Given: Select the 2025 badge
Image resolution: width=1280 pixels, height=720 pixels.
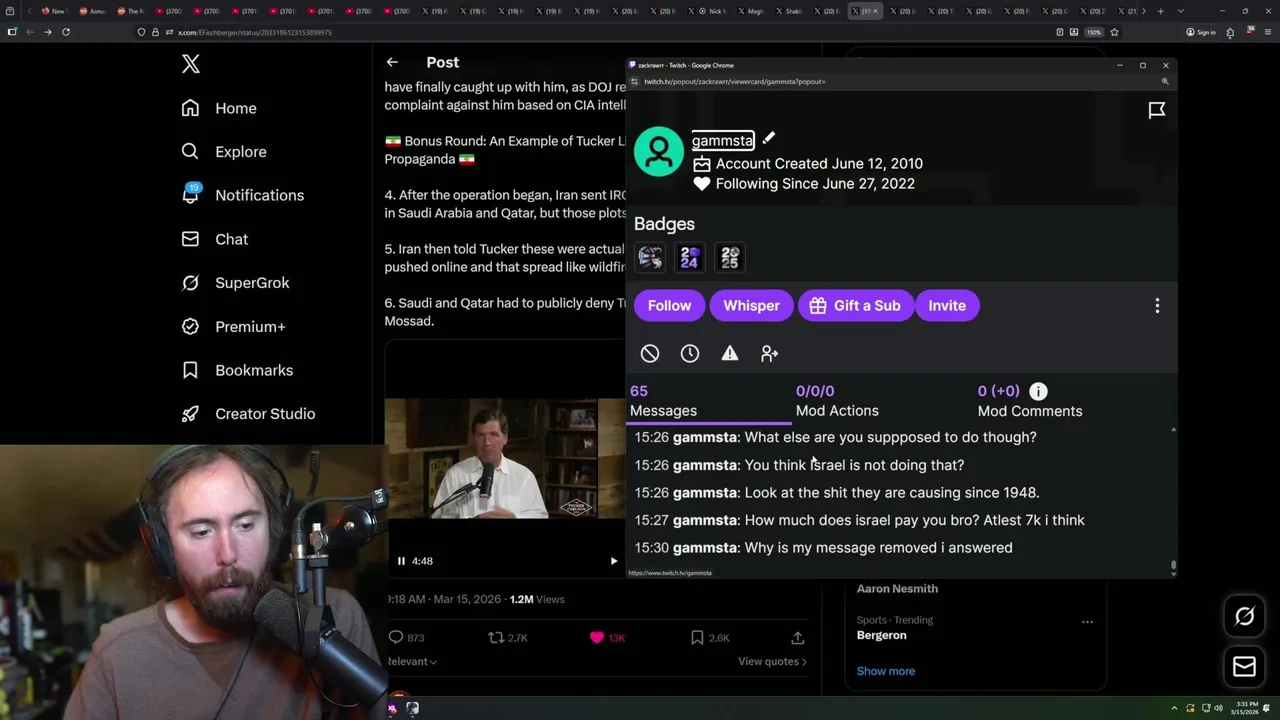Looking at the screenshot, I should (x=730, y=258).
